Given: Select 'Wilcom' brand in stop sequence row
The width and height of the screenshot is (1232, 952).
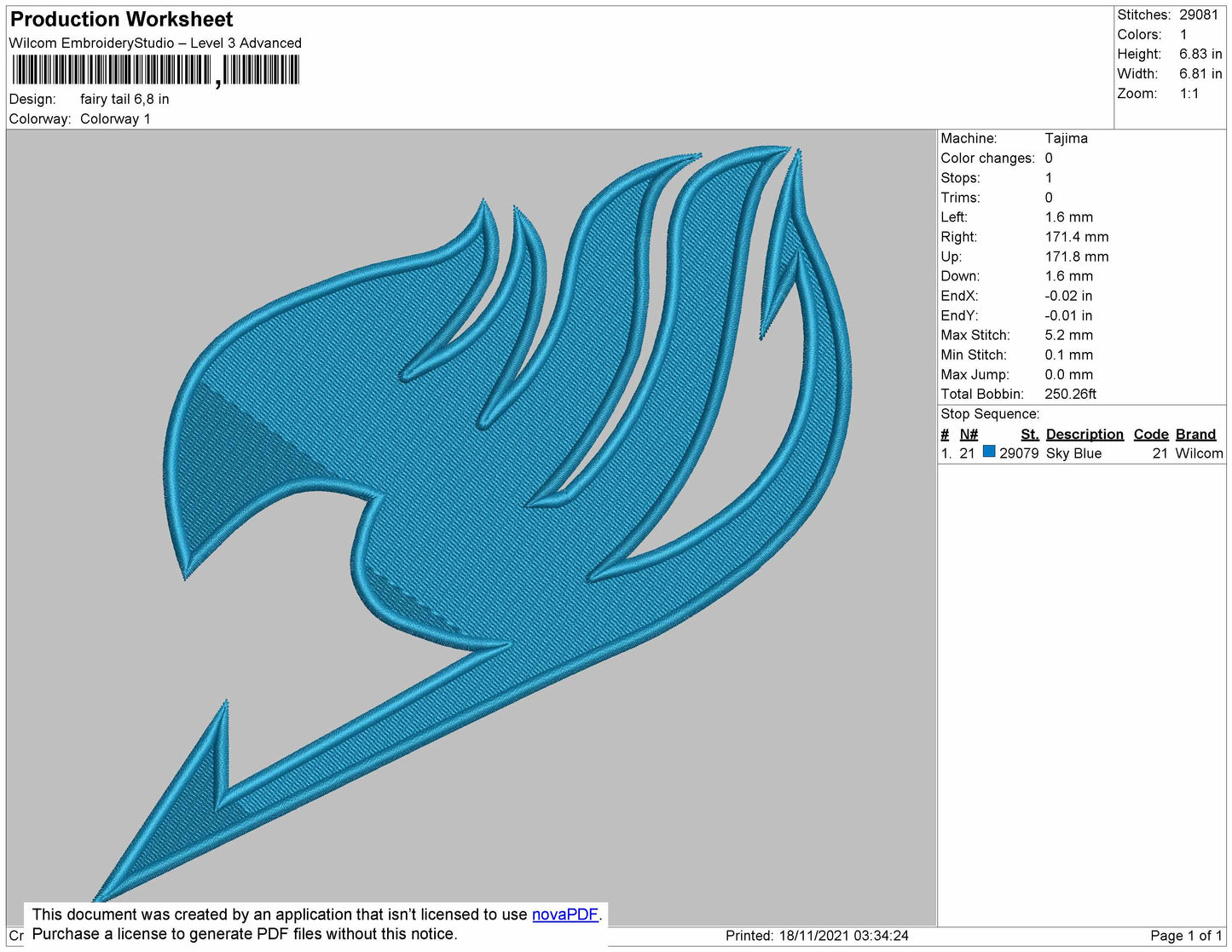Looking at the screenshot, I should click(1199, 453).
